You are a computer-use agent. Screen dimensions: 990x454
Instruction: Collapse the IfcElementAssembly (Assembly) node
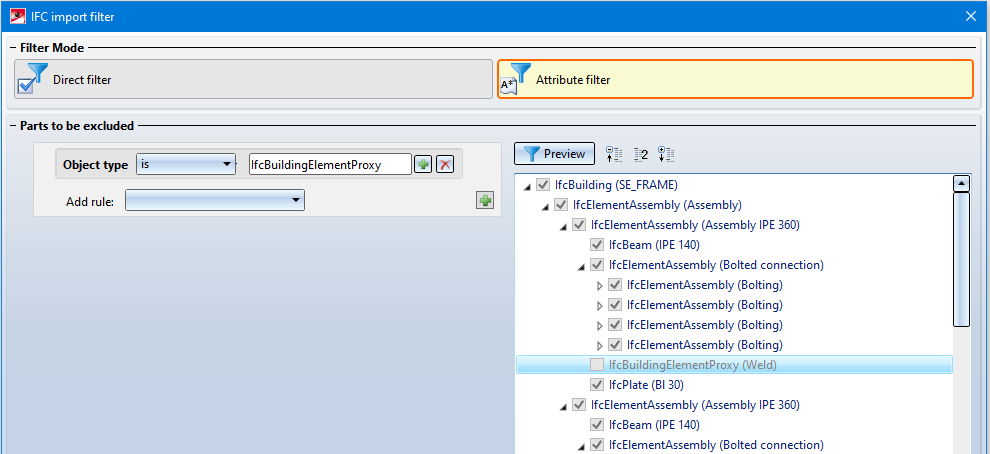tap(544, 206)
